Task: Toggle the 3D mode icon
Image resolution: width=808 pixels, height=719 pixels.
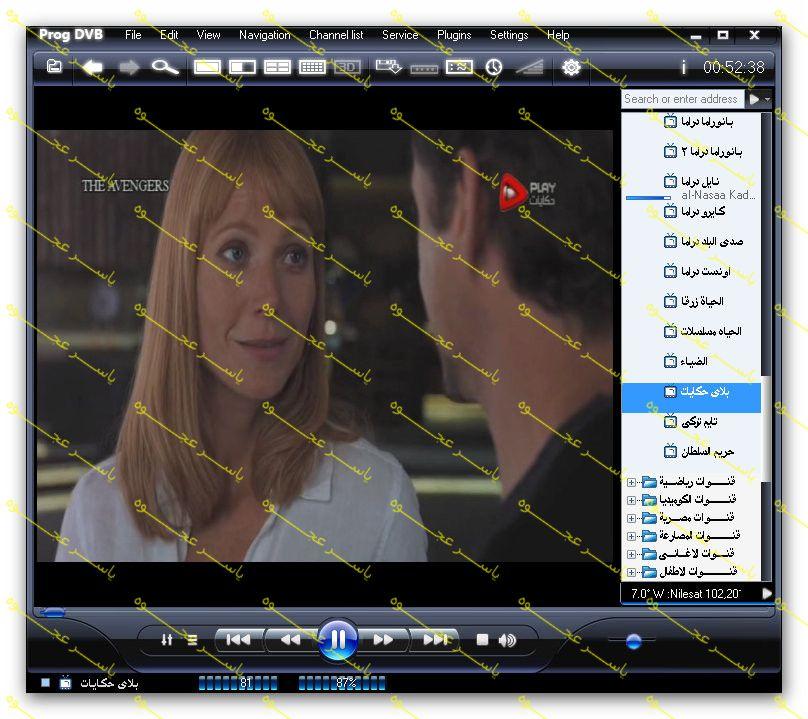Action: pyautogui.click(x=347, y=67)
